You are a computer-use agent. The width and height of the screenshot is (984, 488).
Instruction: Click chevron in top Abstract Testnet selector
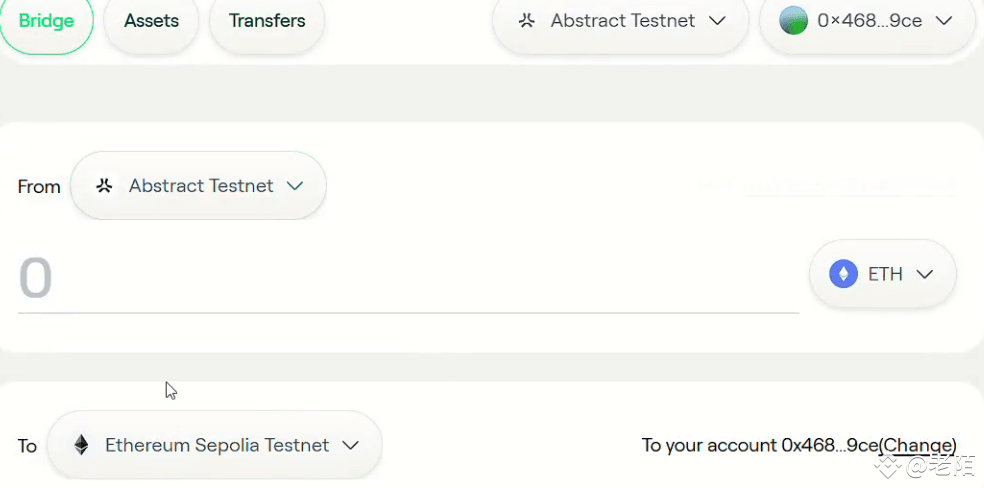717,21
